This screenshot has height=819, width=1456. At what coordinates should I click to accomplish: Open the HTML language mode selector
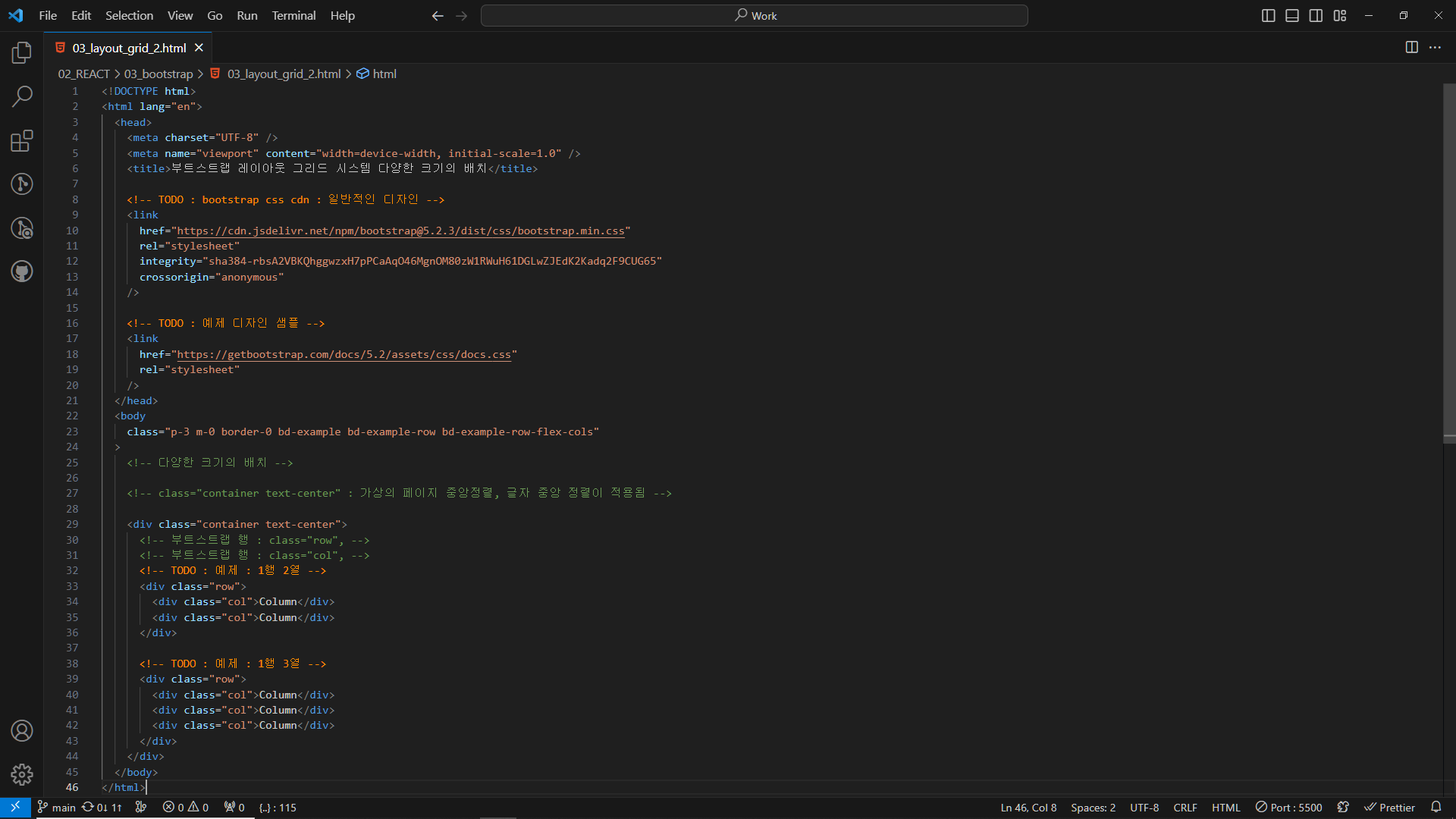1225,808
